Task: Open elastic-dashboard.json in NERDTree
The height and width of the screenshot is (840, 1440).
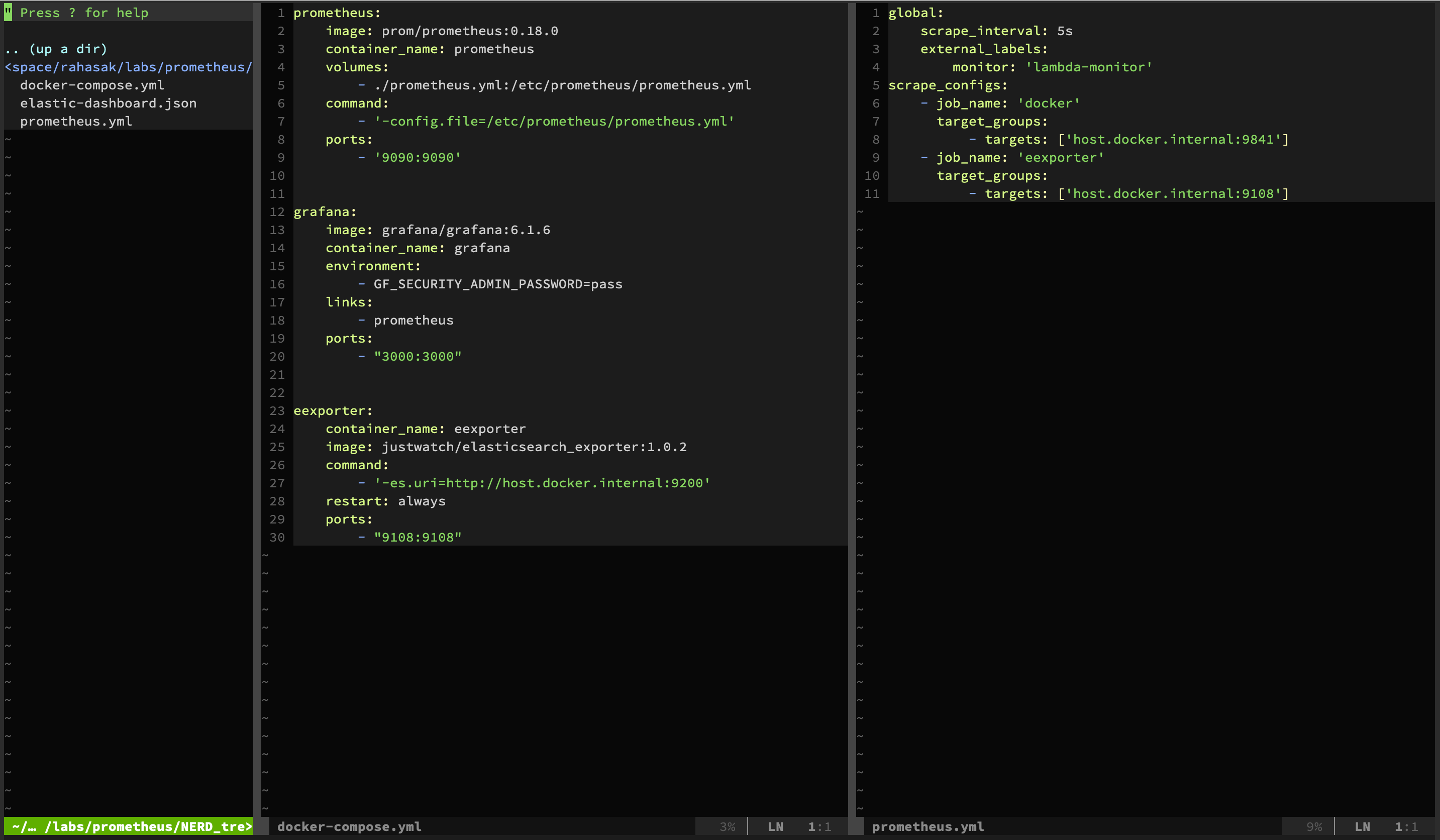Action: click(x=108, y=103)
